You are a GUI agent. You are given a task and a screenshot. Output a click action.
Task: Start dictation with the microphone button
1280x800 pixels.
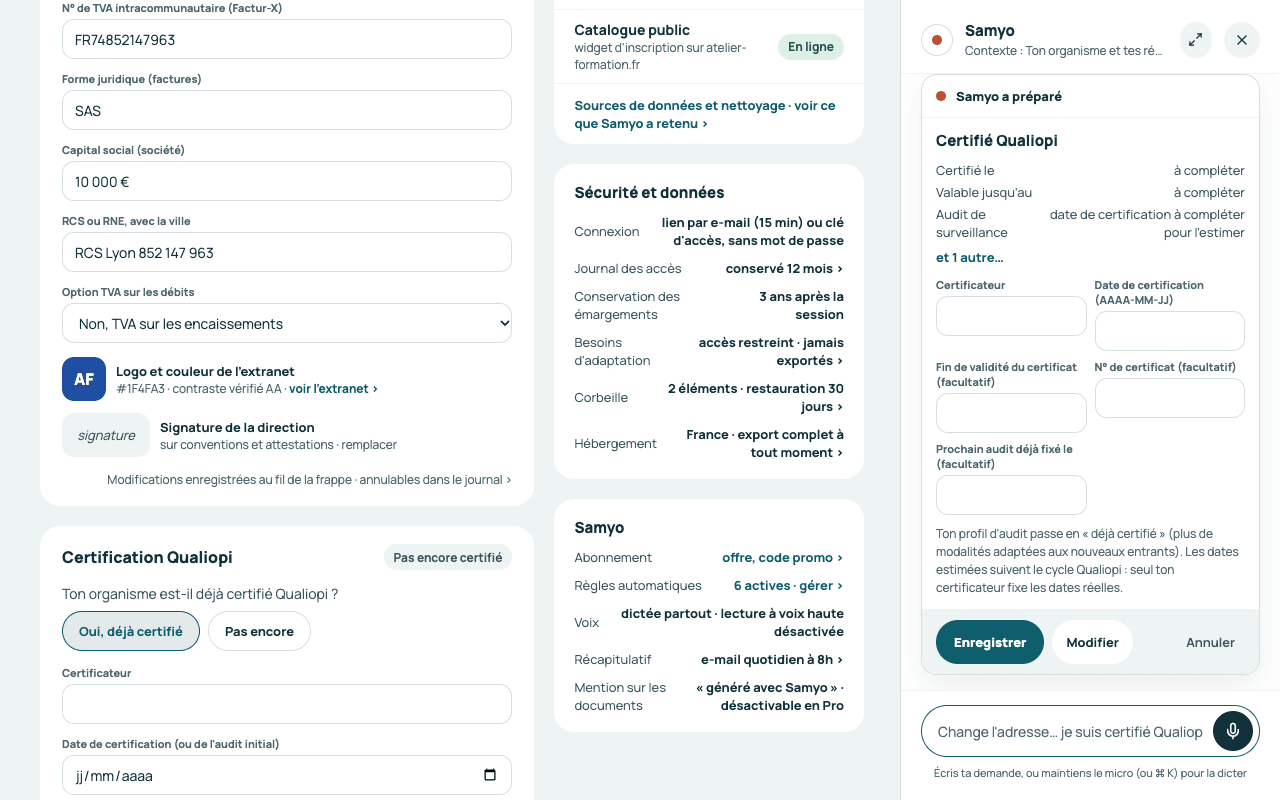[x=1233, y=731]
